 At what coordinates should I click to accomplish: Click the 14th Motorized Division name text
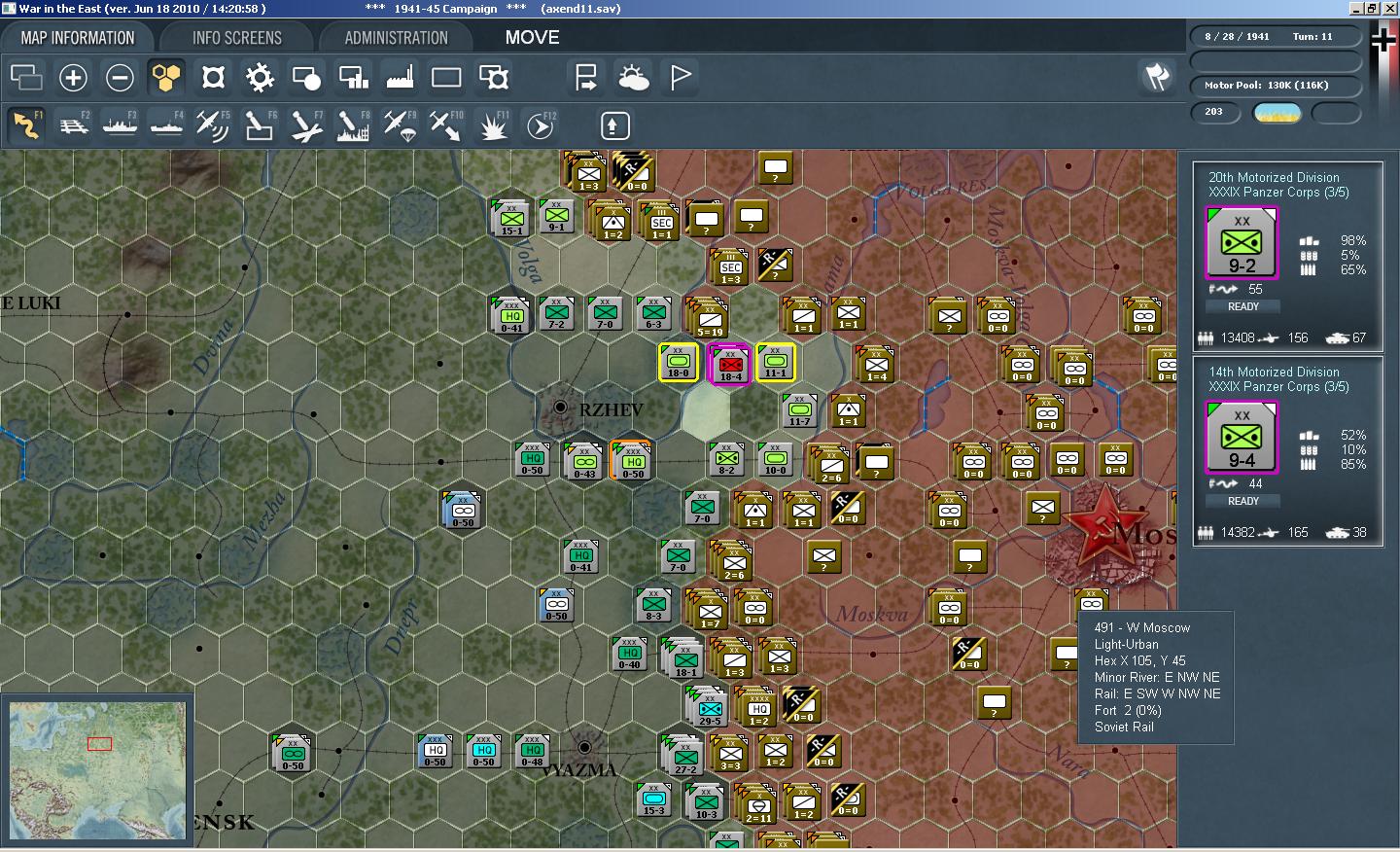(x=1274, y=372)
